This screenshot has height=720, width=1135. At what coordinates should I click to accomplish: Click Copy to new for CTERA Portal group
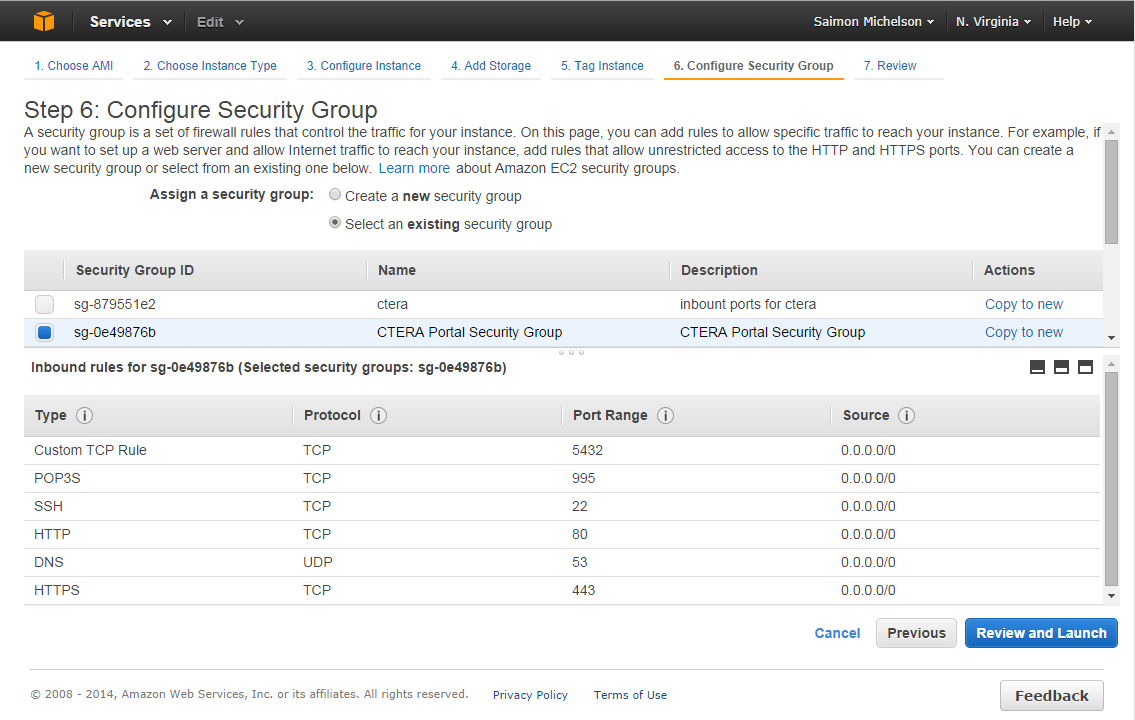[1024, 332]
